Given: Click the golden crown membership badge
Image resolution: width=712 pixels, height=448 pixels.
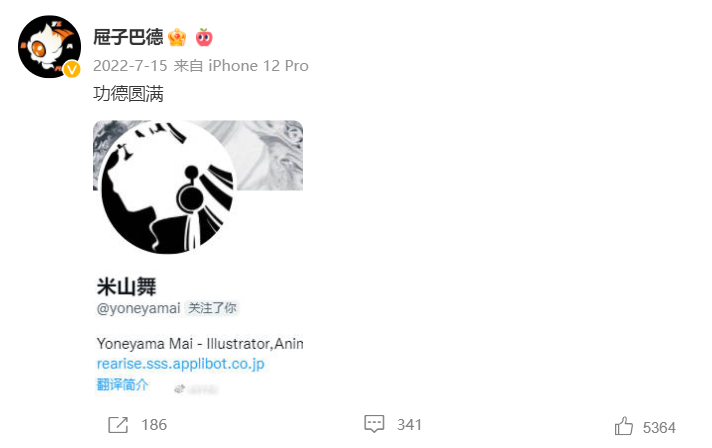Looking at the screenshot, I should click(177, 37).
